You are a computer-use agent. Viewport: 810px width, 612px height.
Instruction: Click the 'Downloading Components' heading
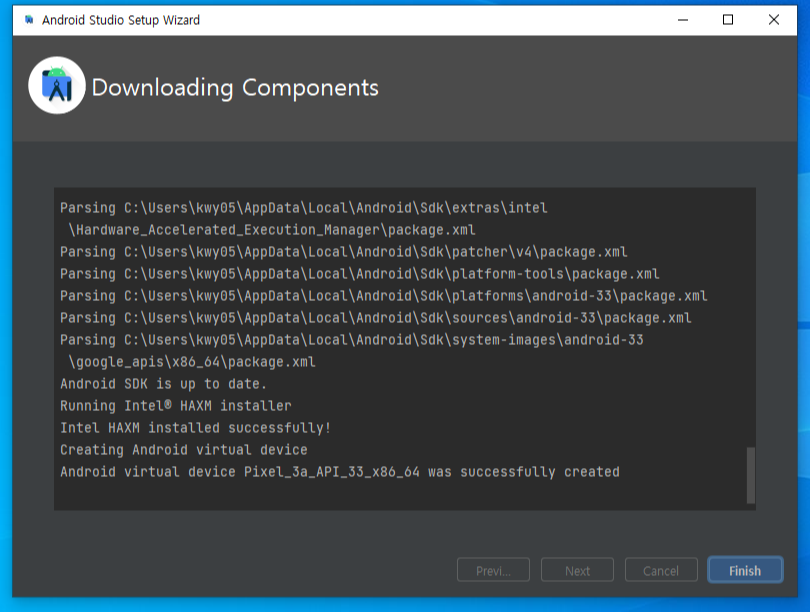click(x=235, y=87)
